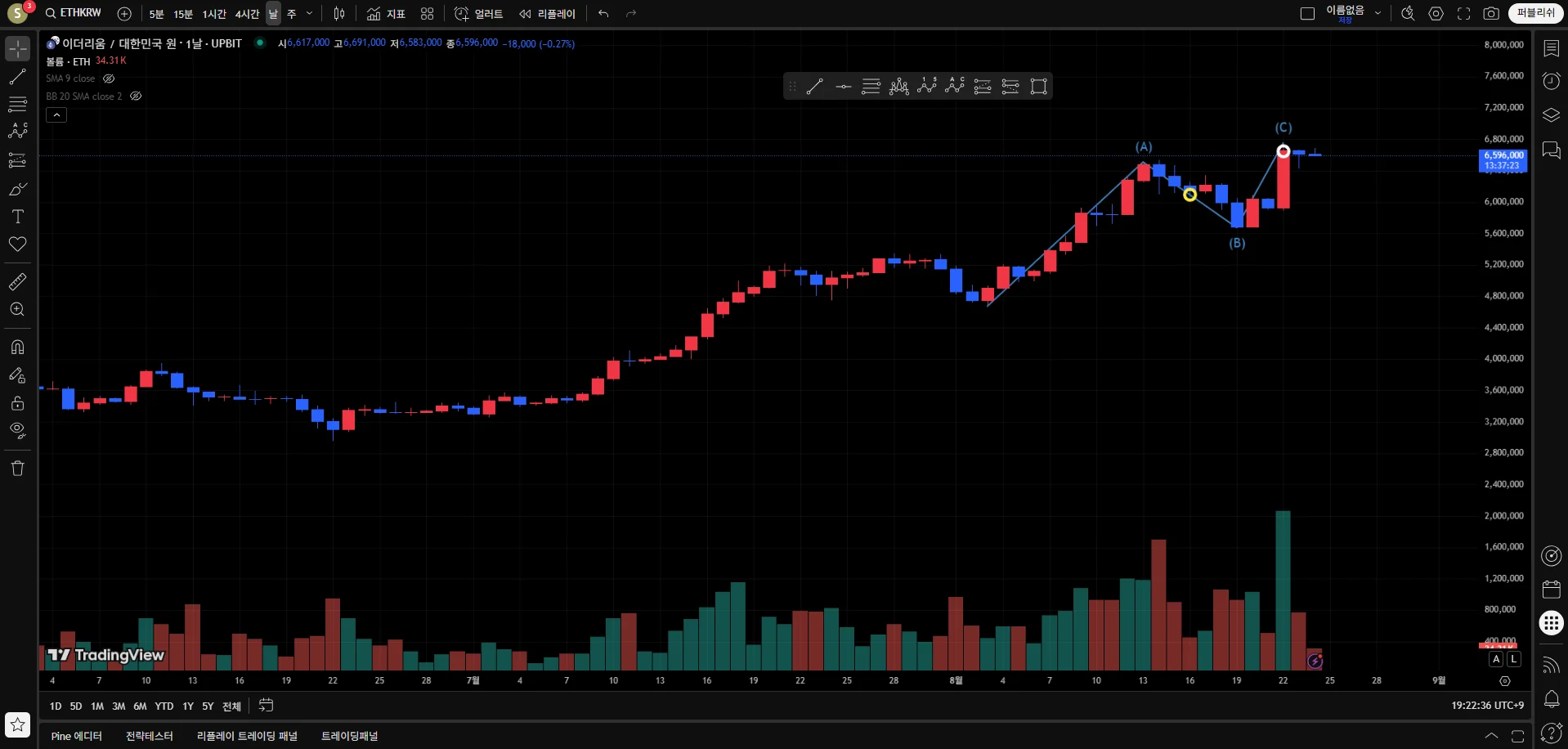
Task: Redo the last chart action
Action: pos(631,14)
